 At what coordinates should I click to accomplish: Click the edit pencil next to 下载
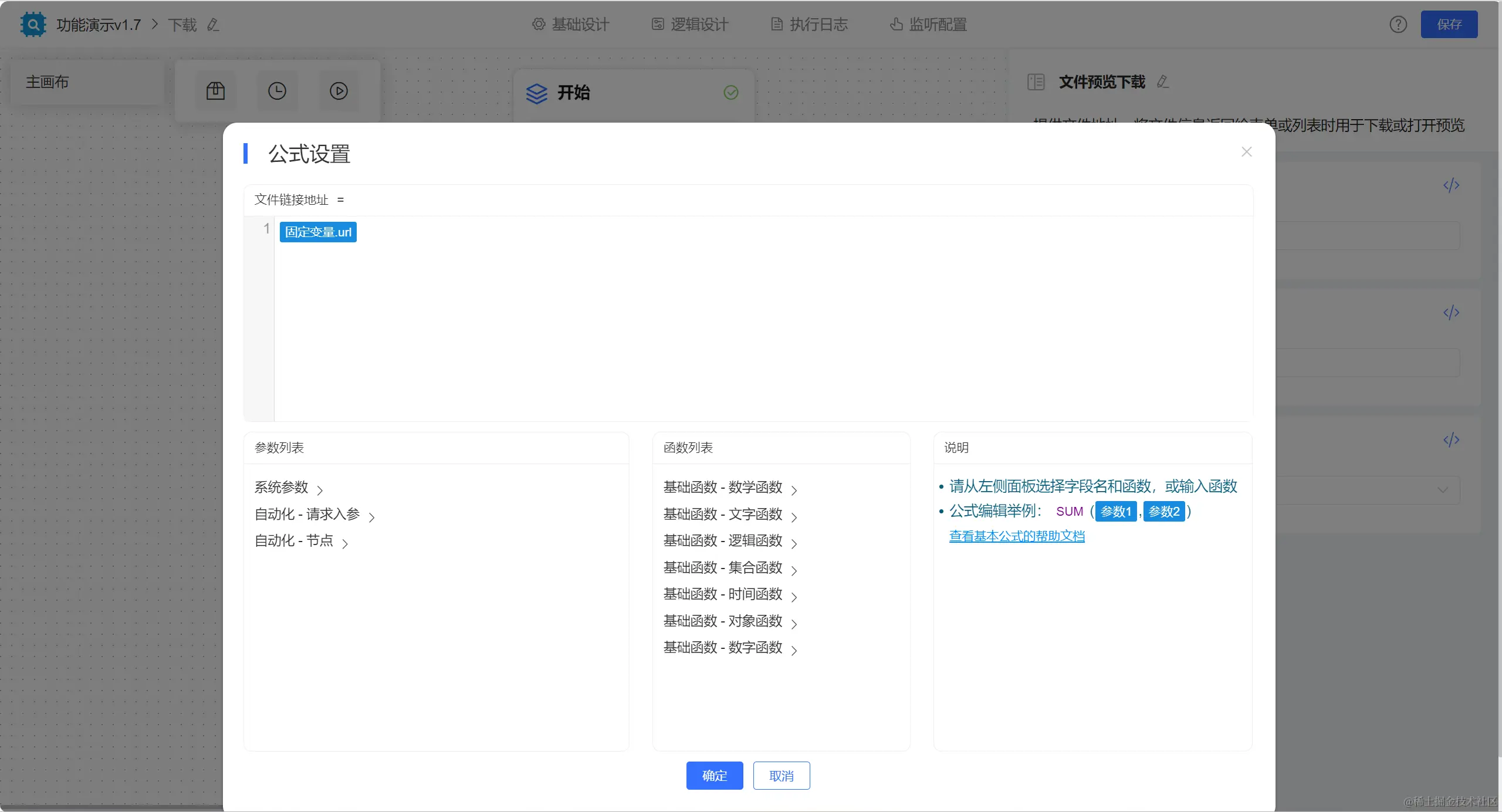213,25
